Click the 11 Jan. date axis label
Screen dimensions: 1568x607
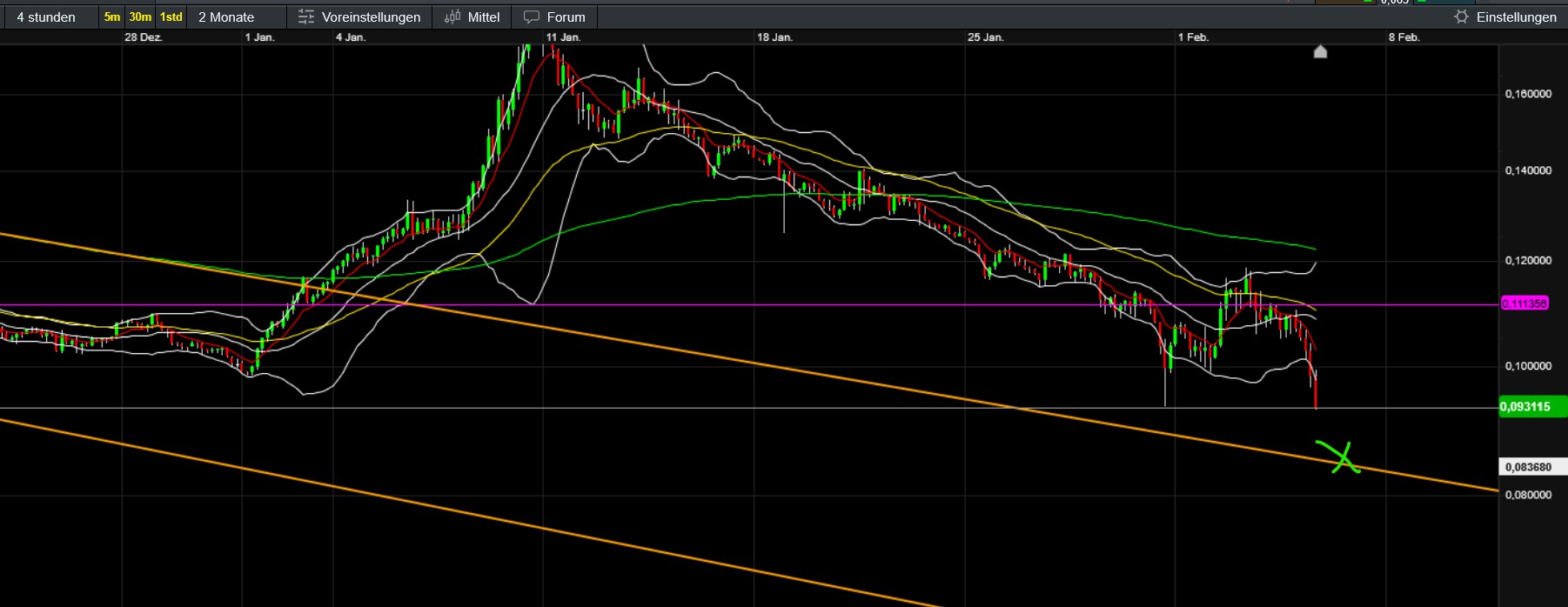563,37
